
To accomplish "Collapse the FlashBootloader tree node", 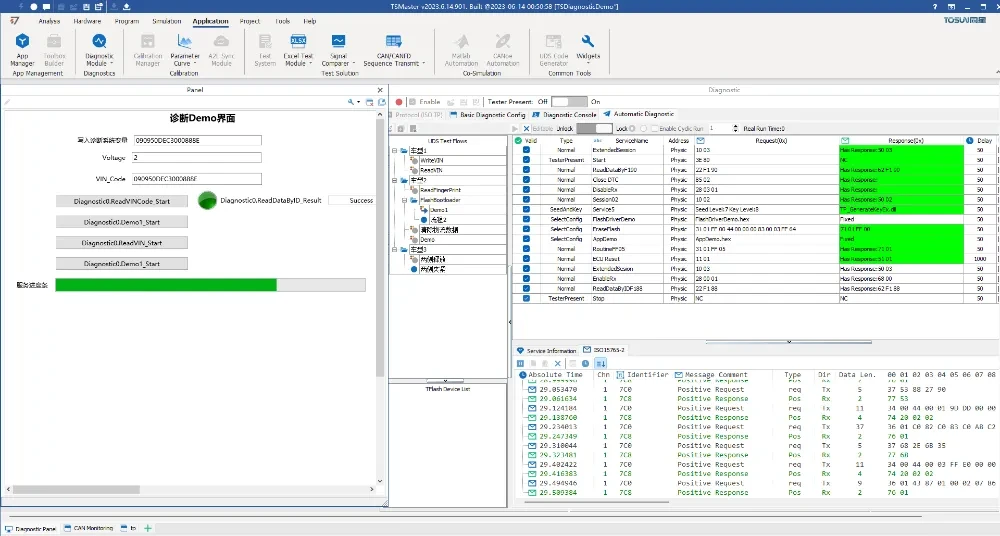I will (404, 200).
